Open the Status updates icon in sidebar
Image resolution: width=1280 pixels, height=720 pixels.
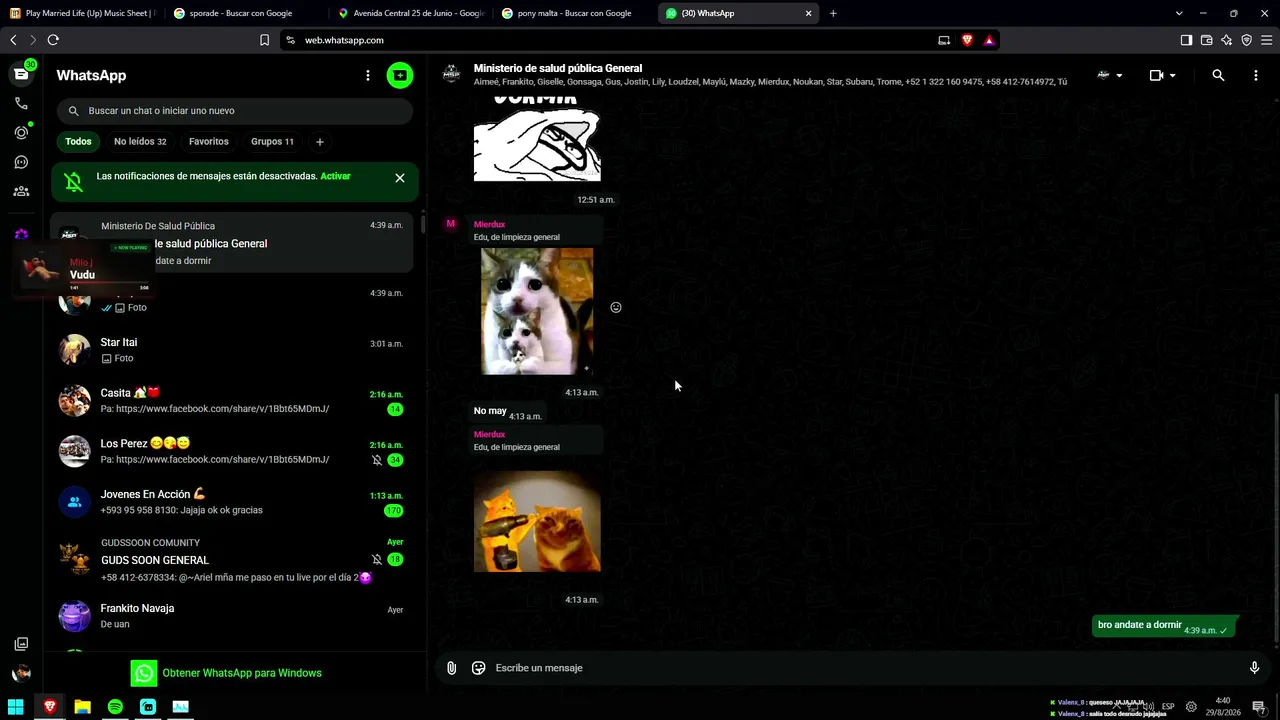point(21,132)
